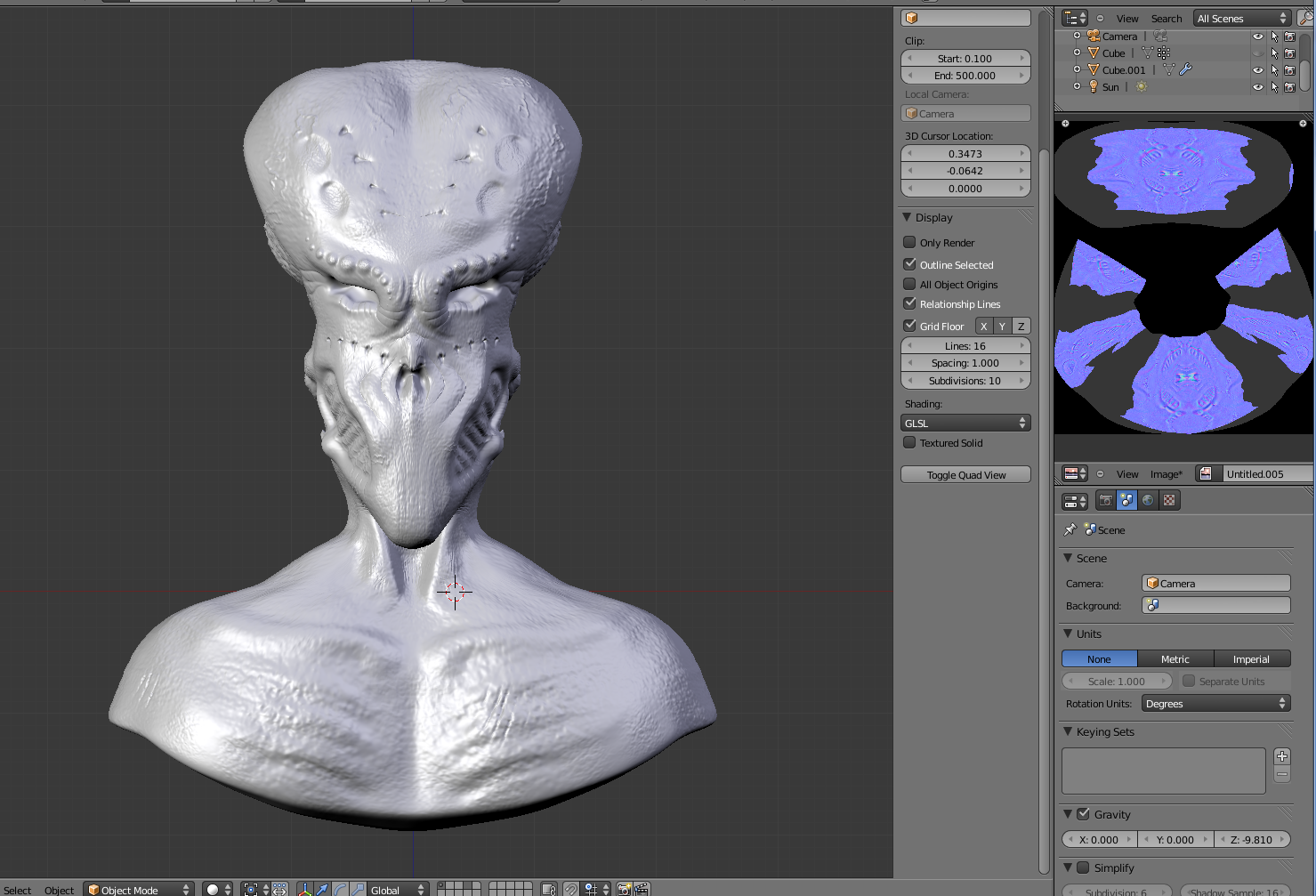Show the hidden Cube via its eye icon
This screenshot has width=1316, height=896.
click(1258, 53)
